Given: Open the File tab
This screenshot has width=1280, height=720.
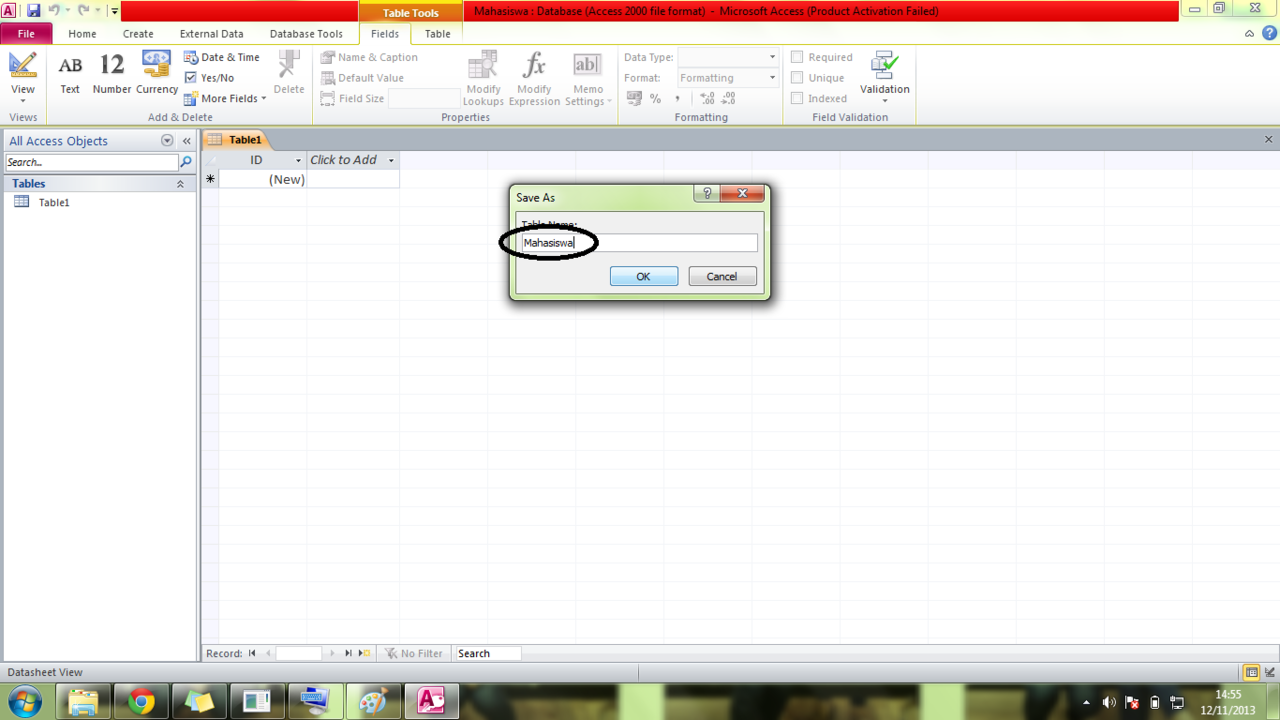Looking at the screenshot, I should [x=26, y=34].
